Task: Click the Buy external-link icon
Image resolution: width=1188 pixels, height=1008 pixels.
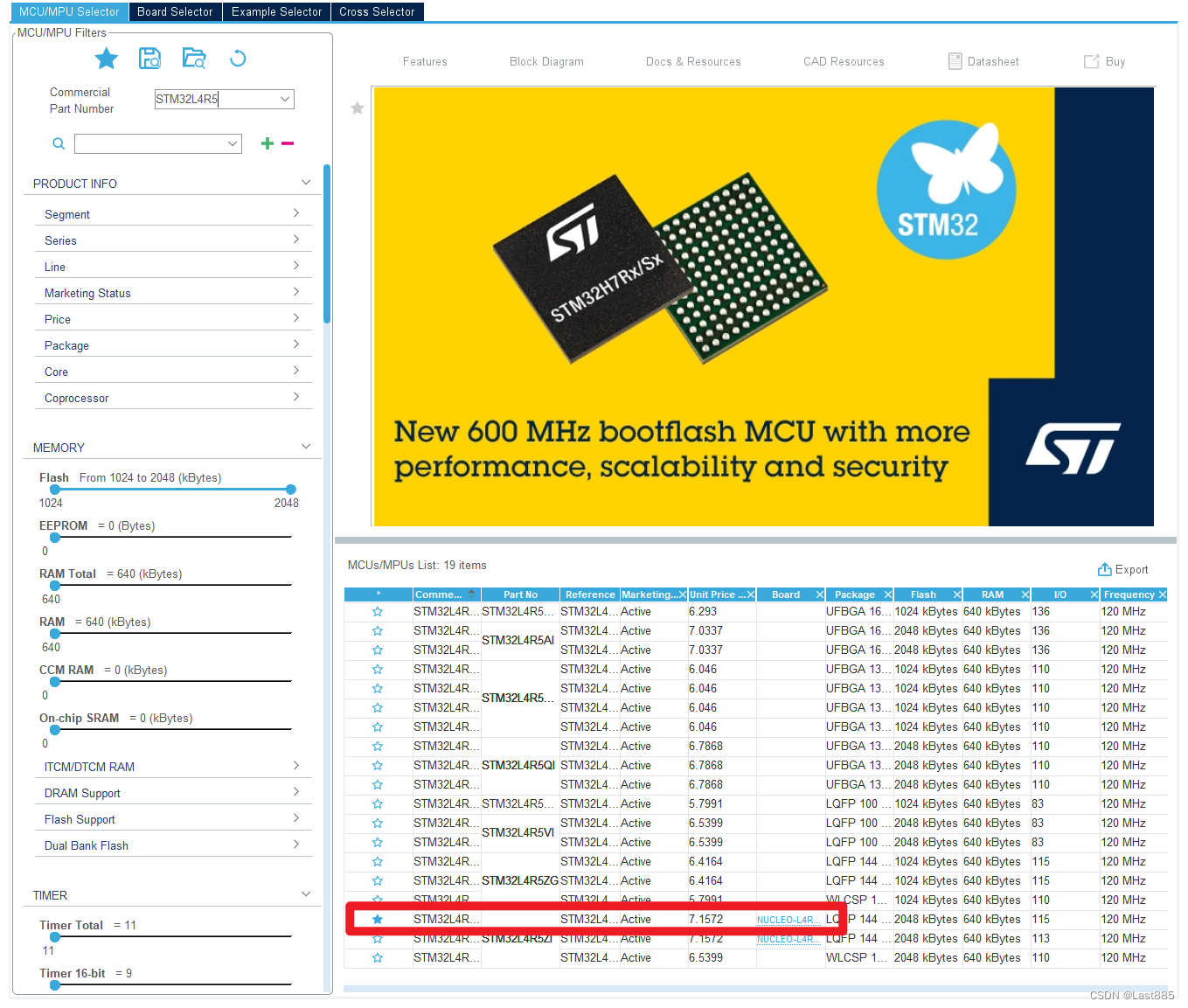Action: coord(1091,61)
